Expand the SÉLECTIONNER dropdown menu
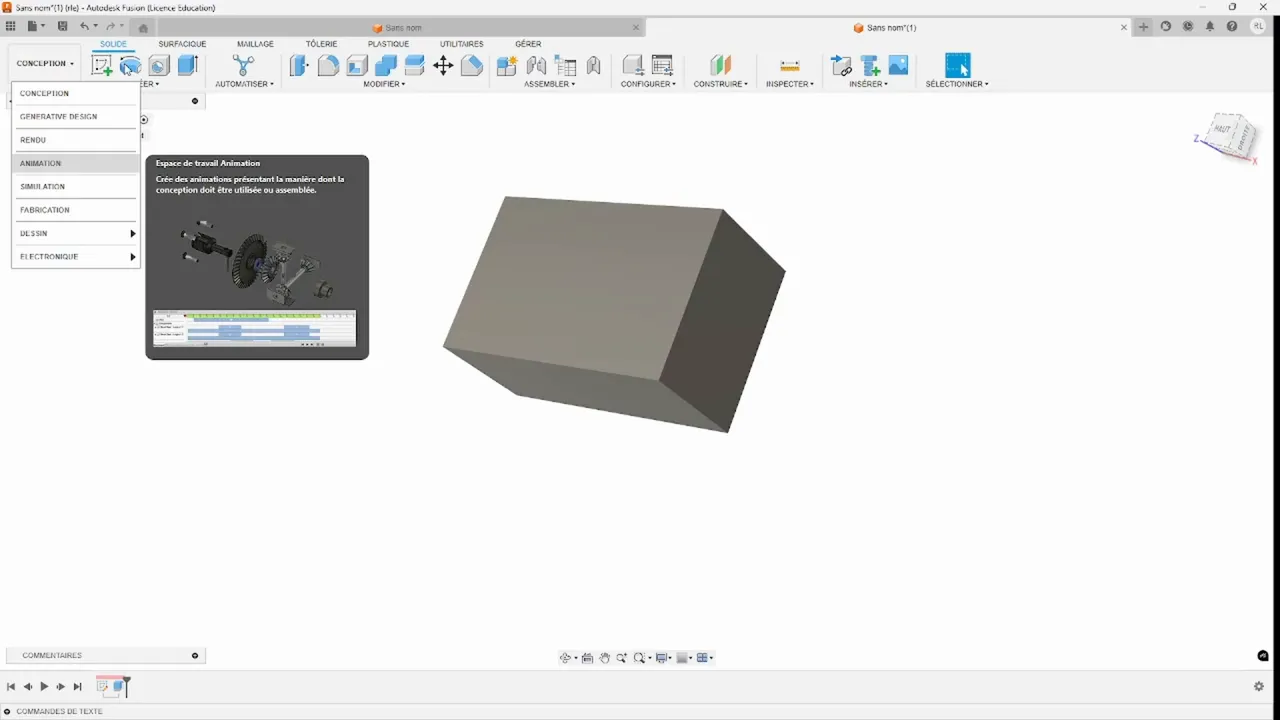The width and height of the screenshot is (1280, 720). coord(957,84)
